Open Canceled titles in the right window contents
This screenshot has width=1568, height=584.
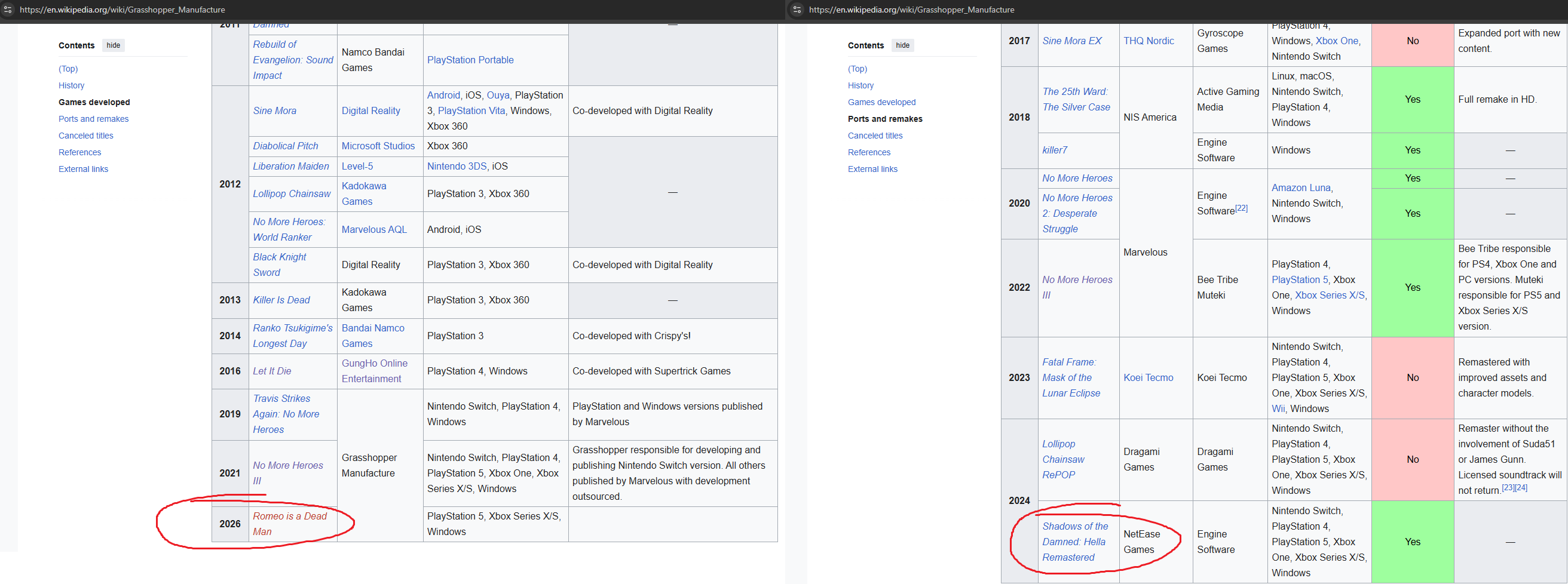875,136
